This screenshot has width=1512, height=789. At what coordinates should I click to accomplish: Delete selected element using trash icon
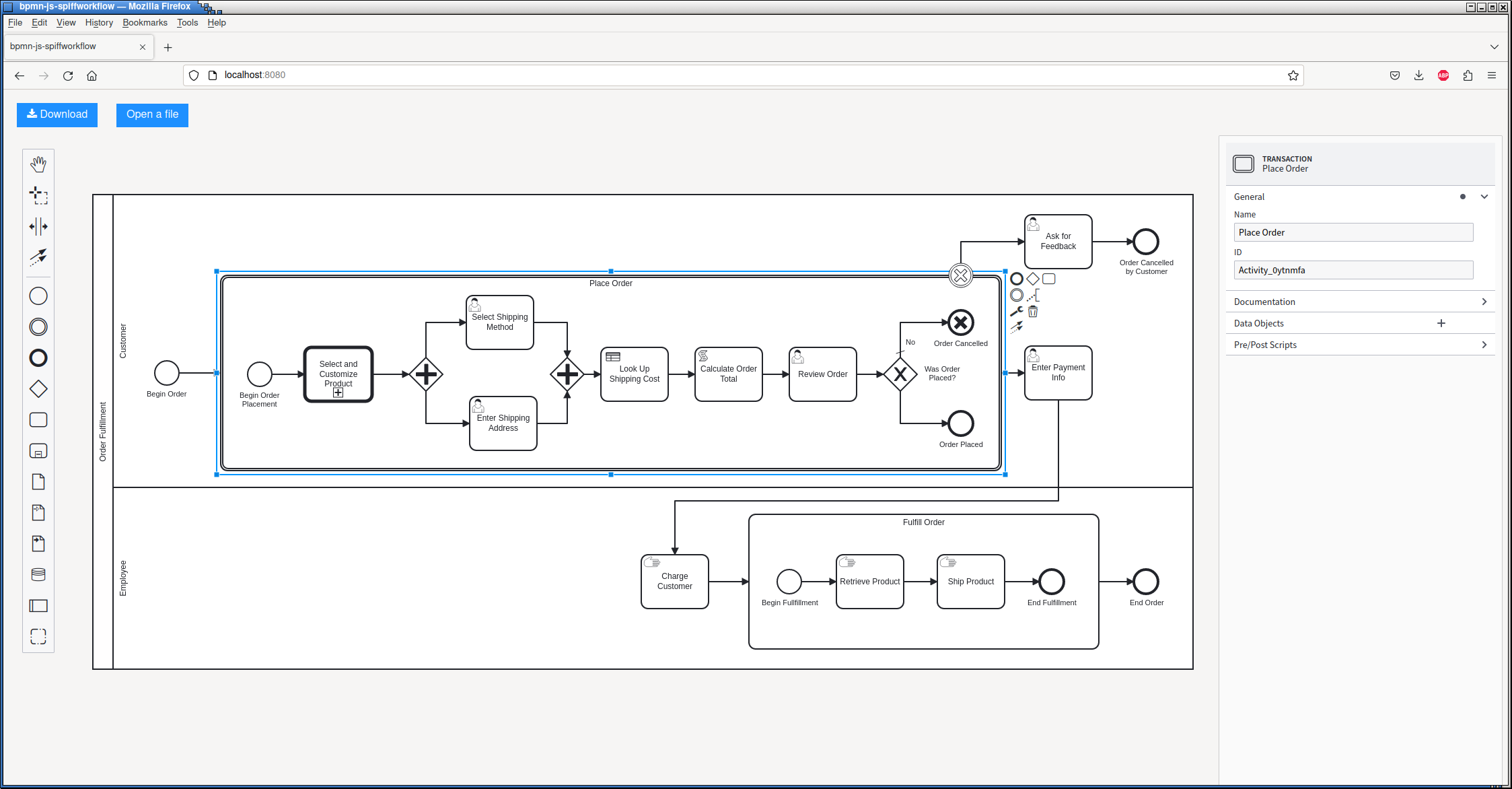[x=1033, y=312]
